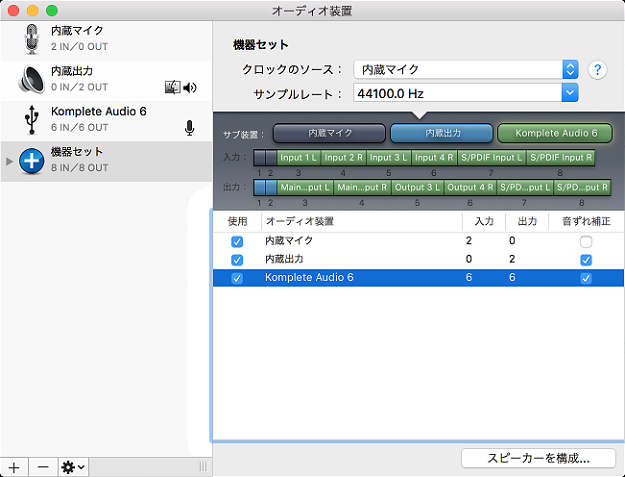Click the S/PD...put L output block
This screenshot has height=477, width=625.
pos(525,187)
